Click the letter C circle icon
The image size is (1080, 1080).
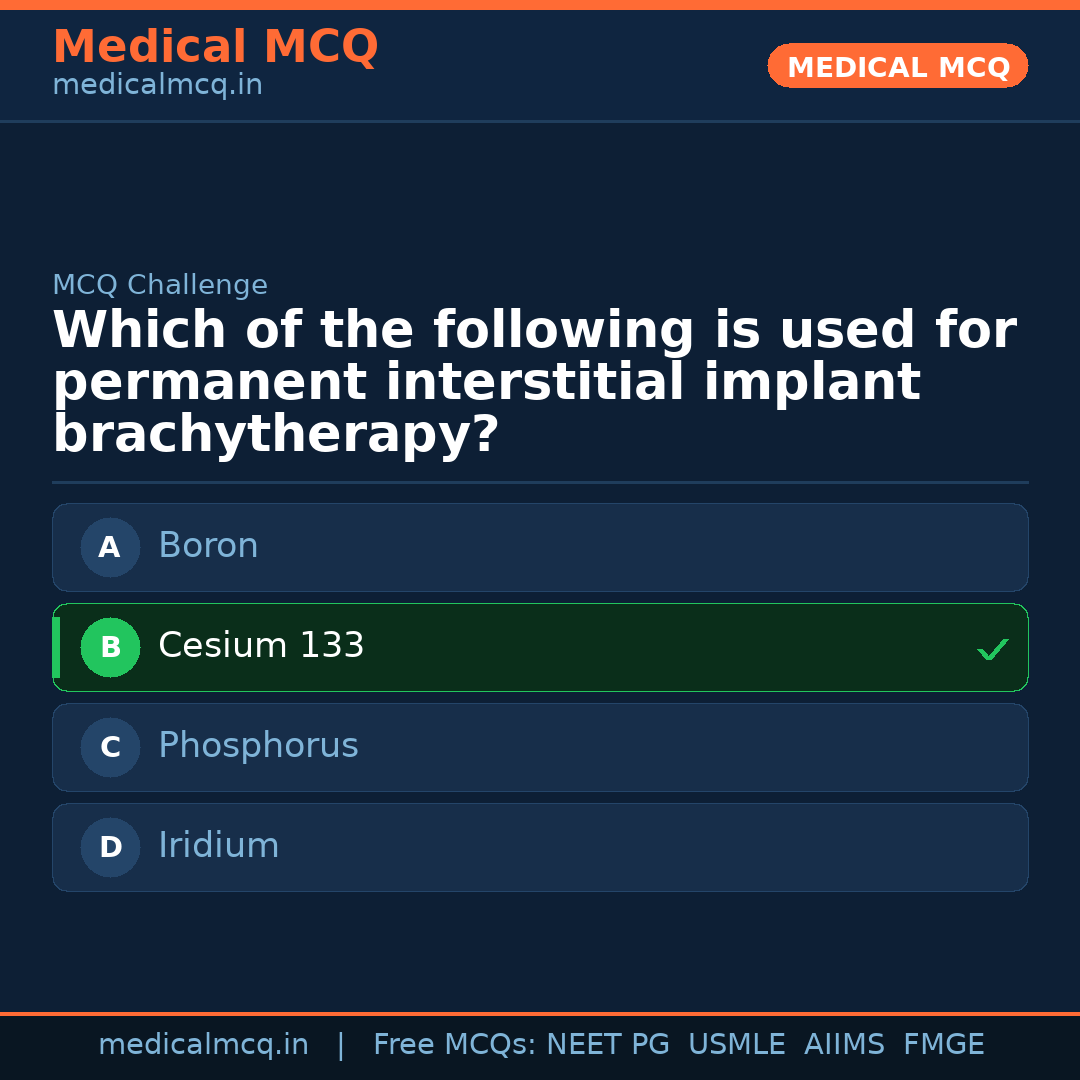[x=110, y=747]
